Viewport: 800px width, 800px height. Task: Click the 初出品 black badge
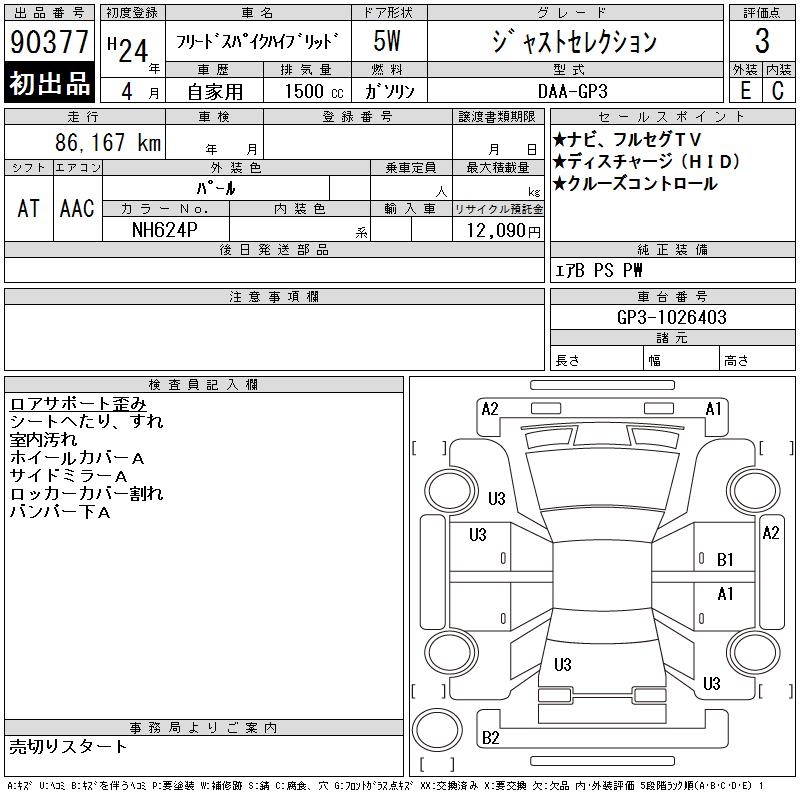coord(50,83)
